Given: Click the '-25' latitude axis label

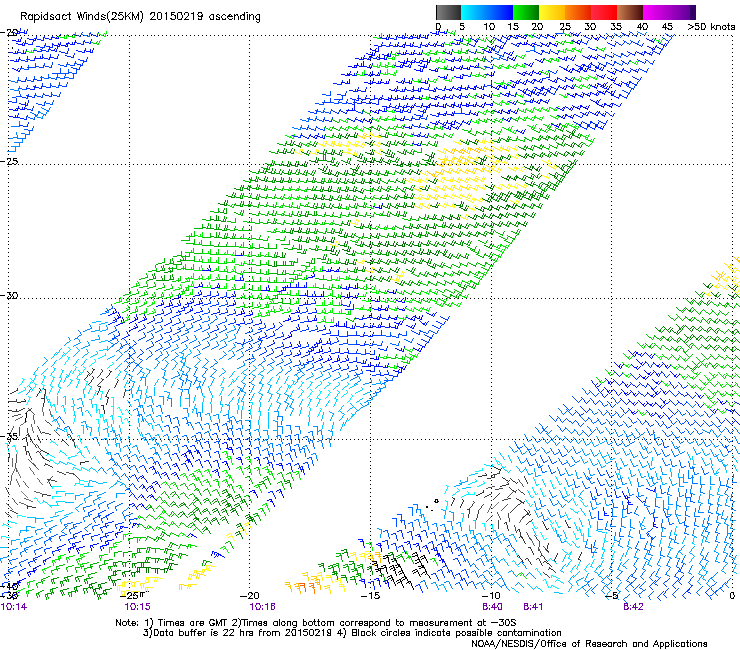Looking at the screenshot, I should [x=9, y=161].
